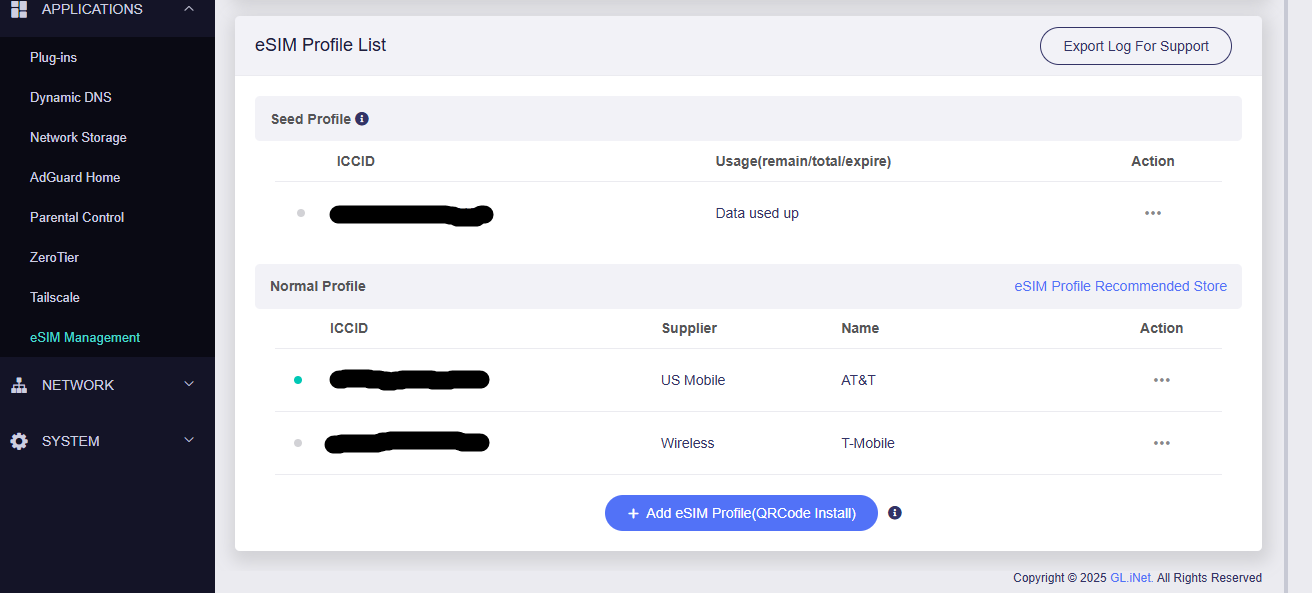Click the Applications grid icon in sidebar
The height and width of the screenshot is (593, 1312).
click(18, 9)
